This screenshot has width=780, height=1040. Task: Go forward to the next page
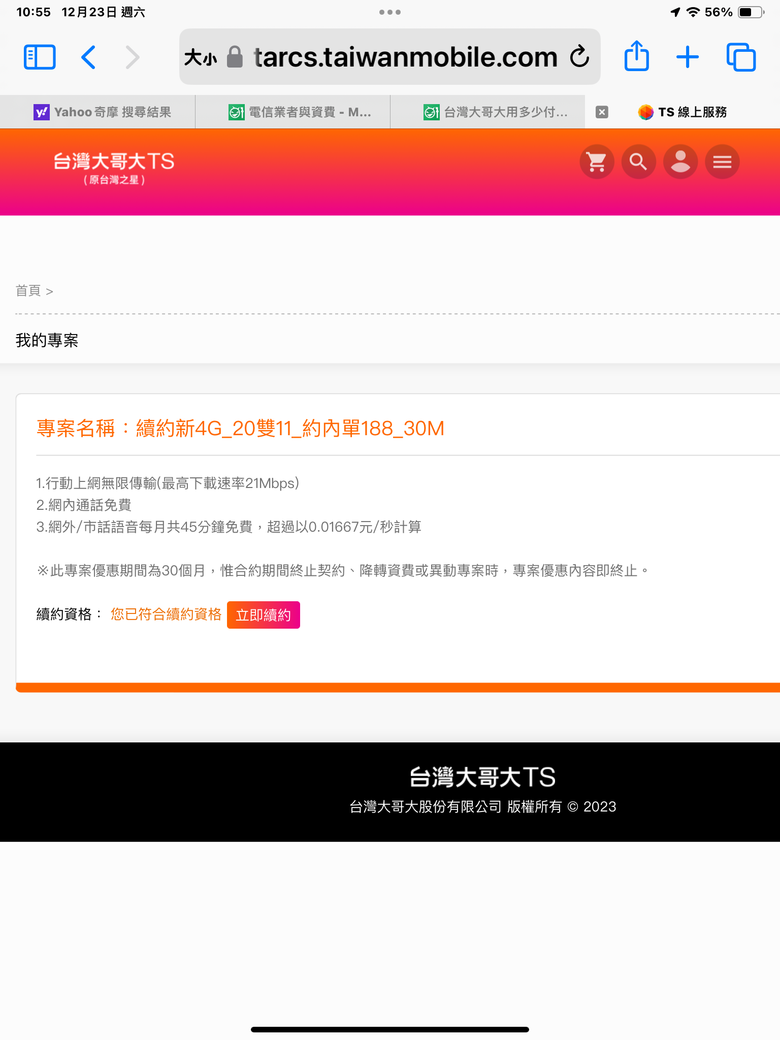point(133,57)
